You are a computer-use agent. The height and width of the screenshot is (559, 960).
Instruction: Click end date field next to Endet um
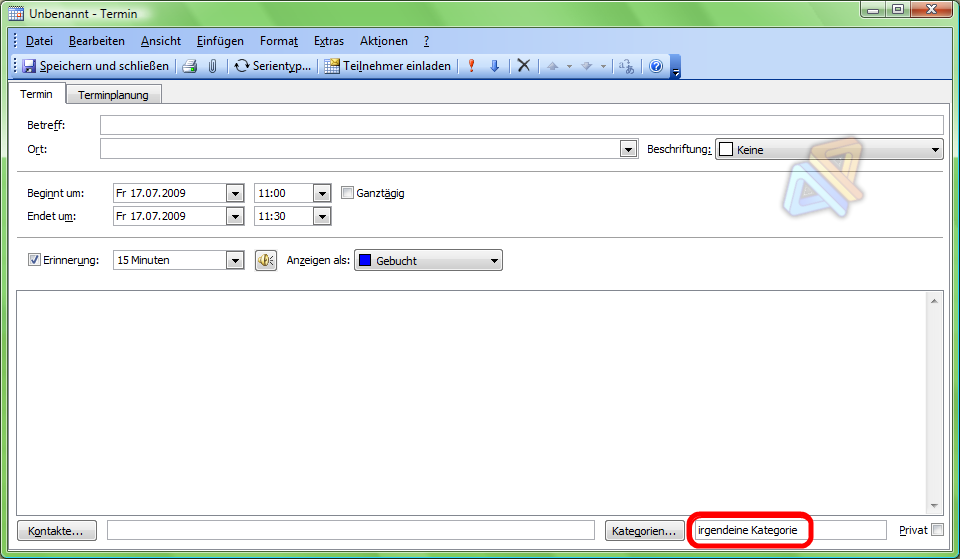170,216
